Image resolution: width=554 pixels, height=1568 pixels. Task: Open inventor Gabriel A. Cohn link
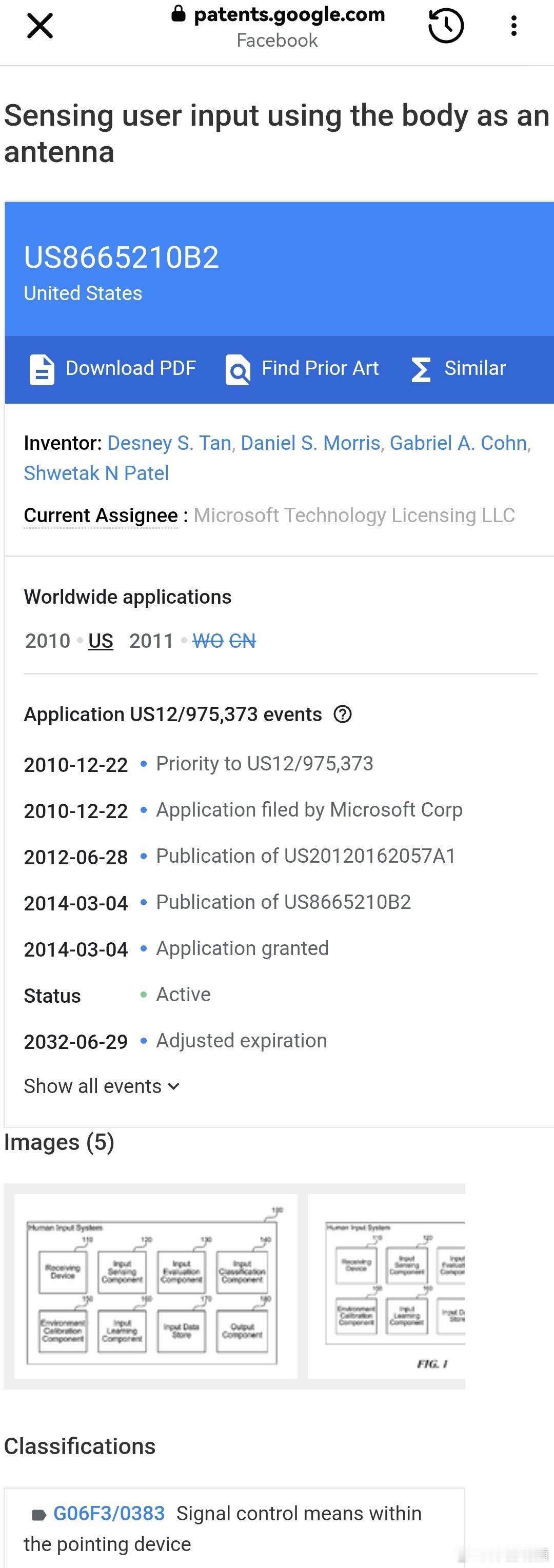click(x=458, y=443)
